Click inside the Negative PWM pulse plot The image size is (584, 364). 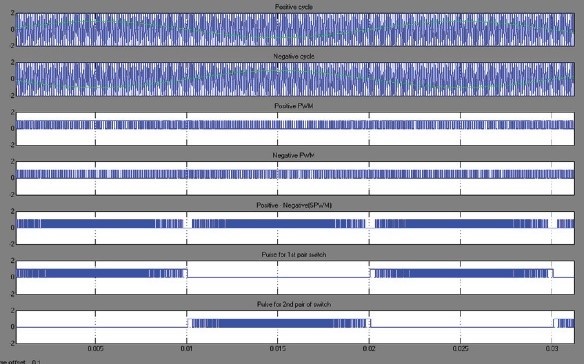click(295, 178)
